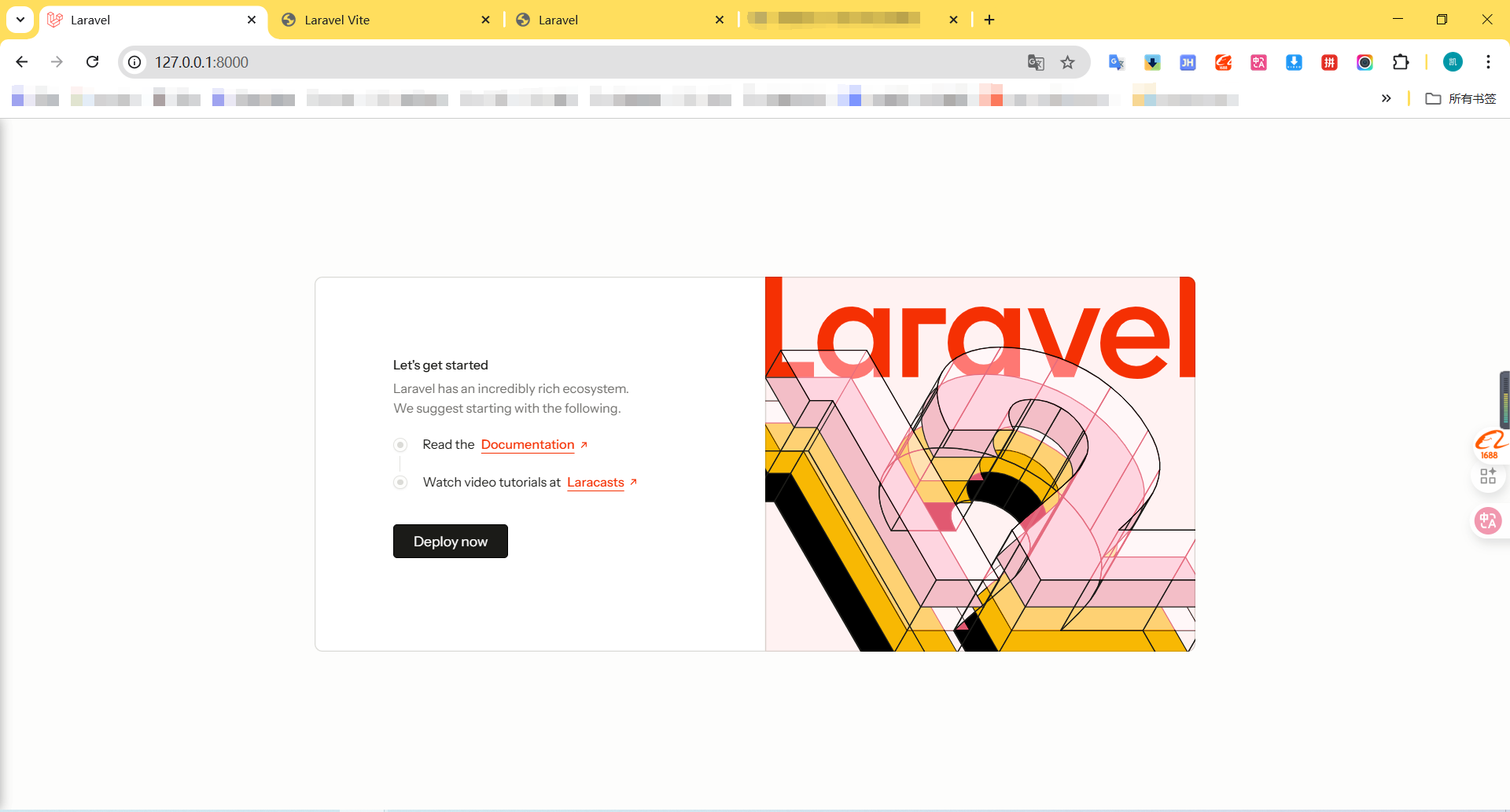
Task: Open the Chrome three-dot menu
Action: pyautogui.click(x=1488, y=62)
